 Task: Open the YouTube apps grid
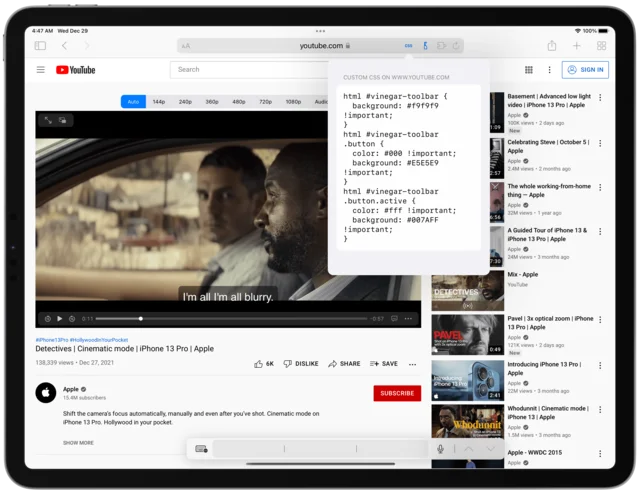click(x=529, y=70)
